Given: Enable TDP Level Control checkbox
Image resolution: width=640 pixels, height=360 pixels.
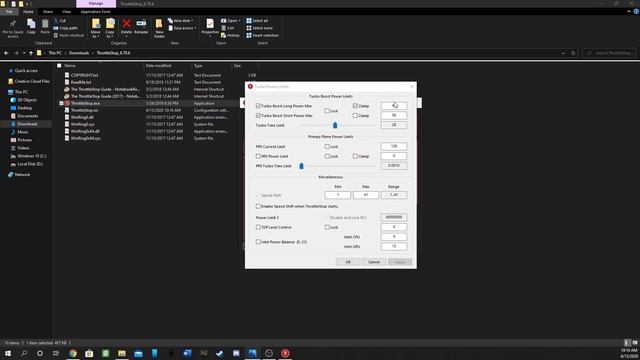Looking at the screenshot, I should [x=258, y=227].
